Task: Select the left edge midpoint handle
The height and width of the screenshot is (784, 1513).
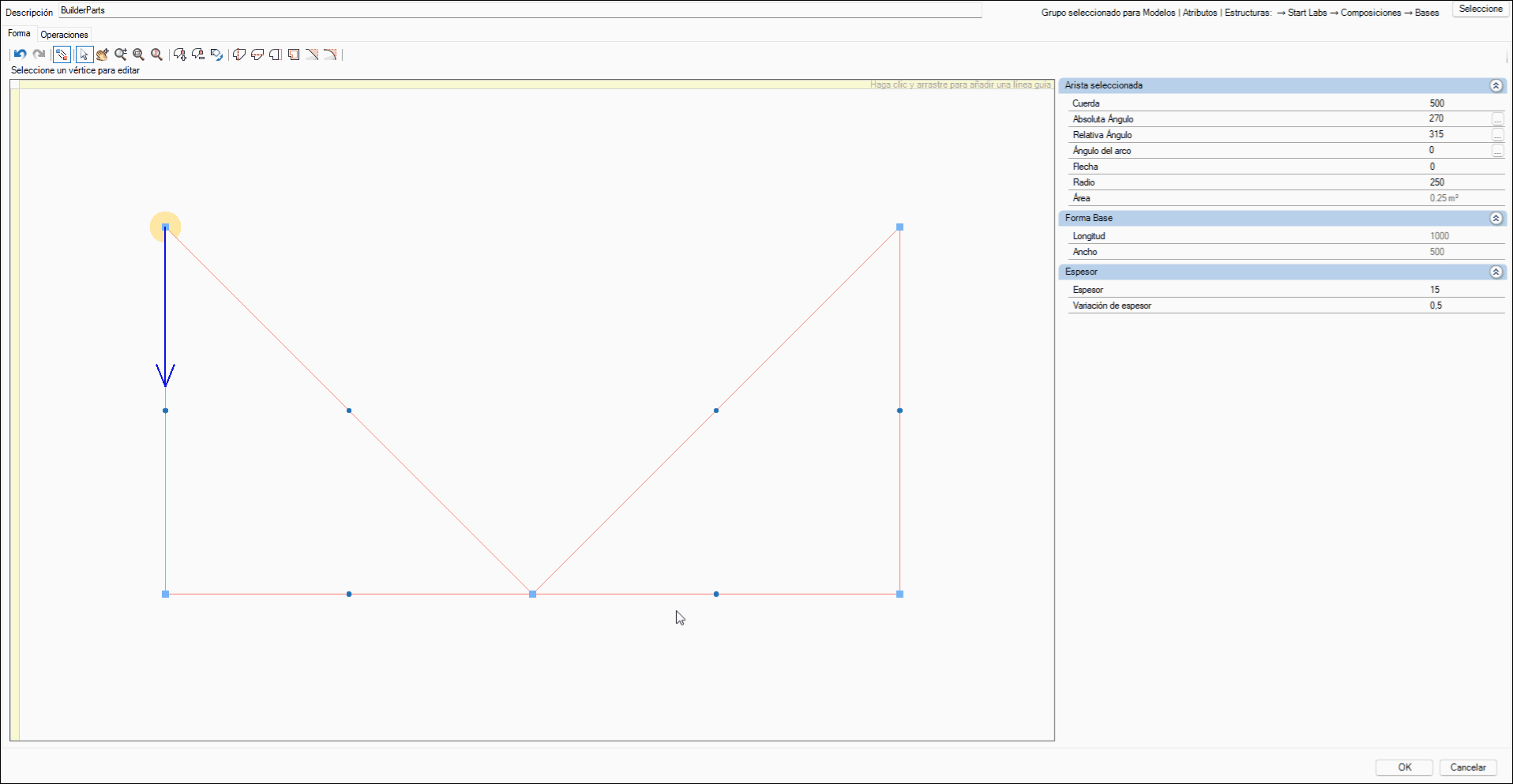Action: pyautogui.click(x=165, y=411)
